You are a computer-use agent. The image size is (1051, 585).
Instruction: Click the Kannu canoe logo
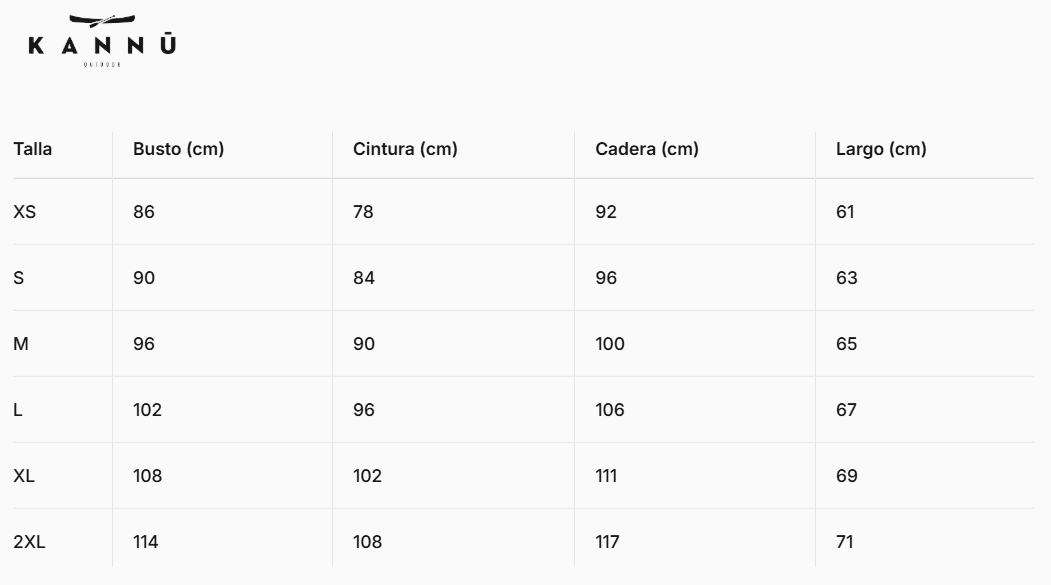click(102, 40)
